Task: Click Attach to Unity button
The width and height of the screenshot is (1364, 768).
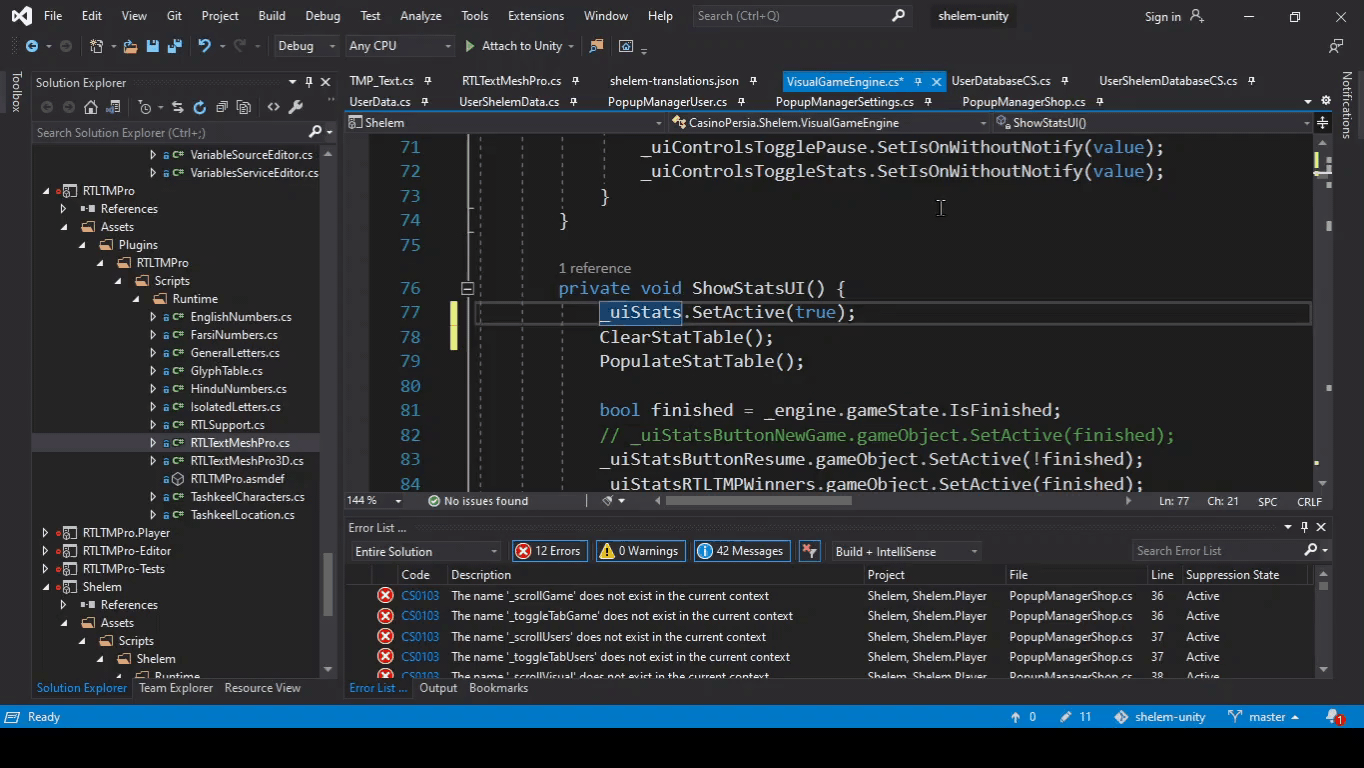Action: coord(513,46)
